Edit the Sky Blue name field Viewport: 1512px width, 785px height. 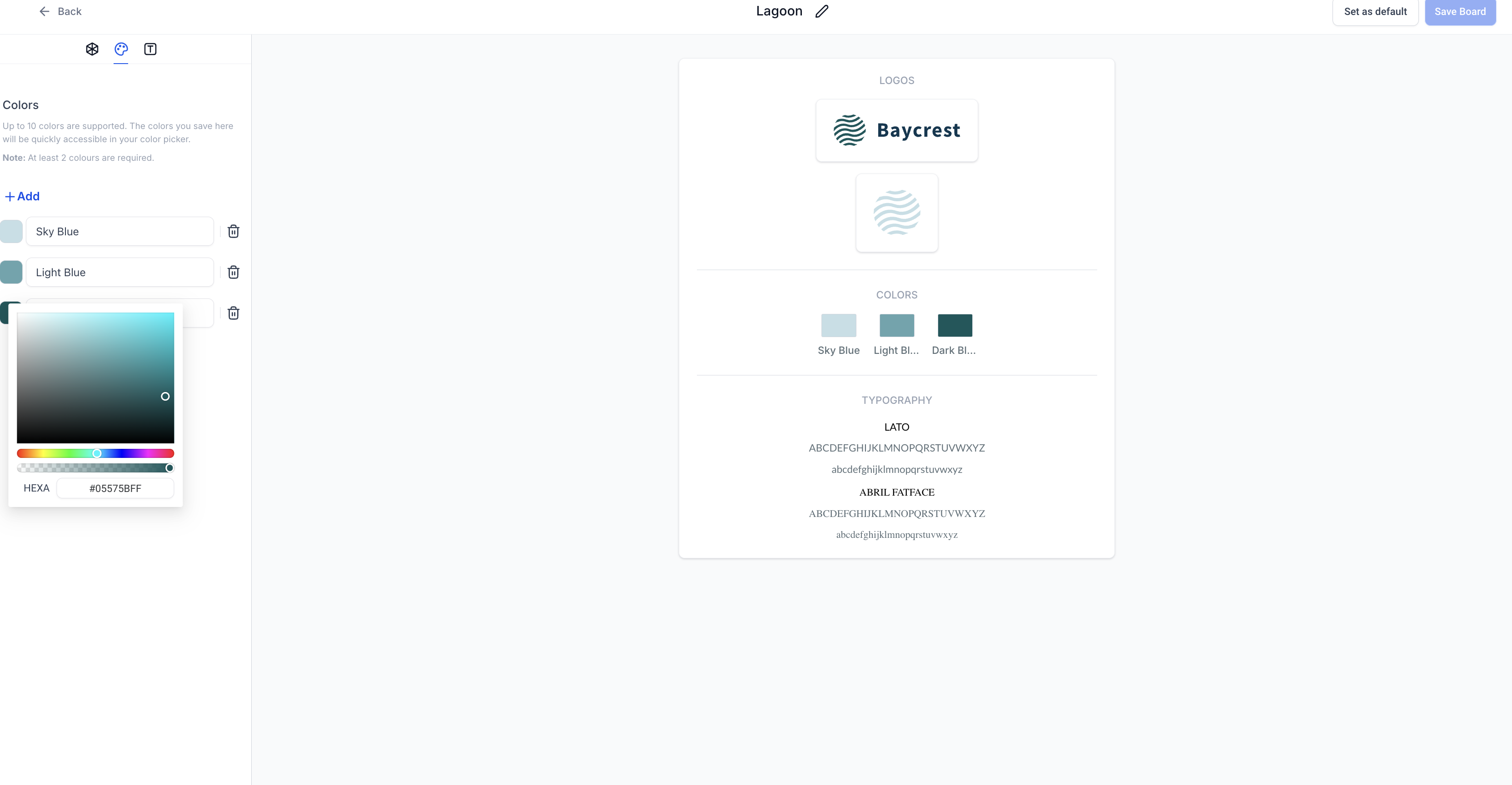[x=120, y=231]
